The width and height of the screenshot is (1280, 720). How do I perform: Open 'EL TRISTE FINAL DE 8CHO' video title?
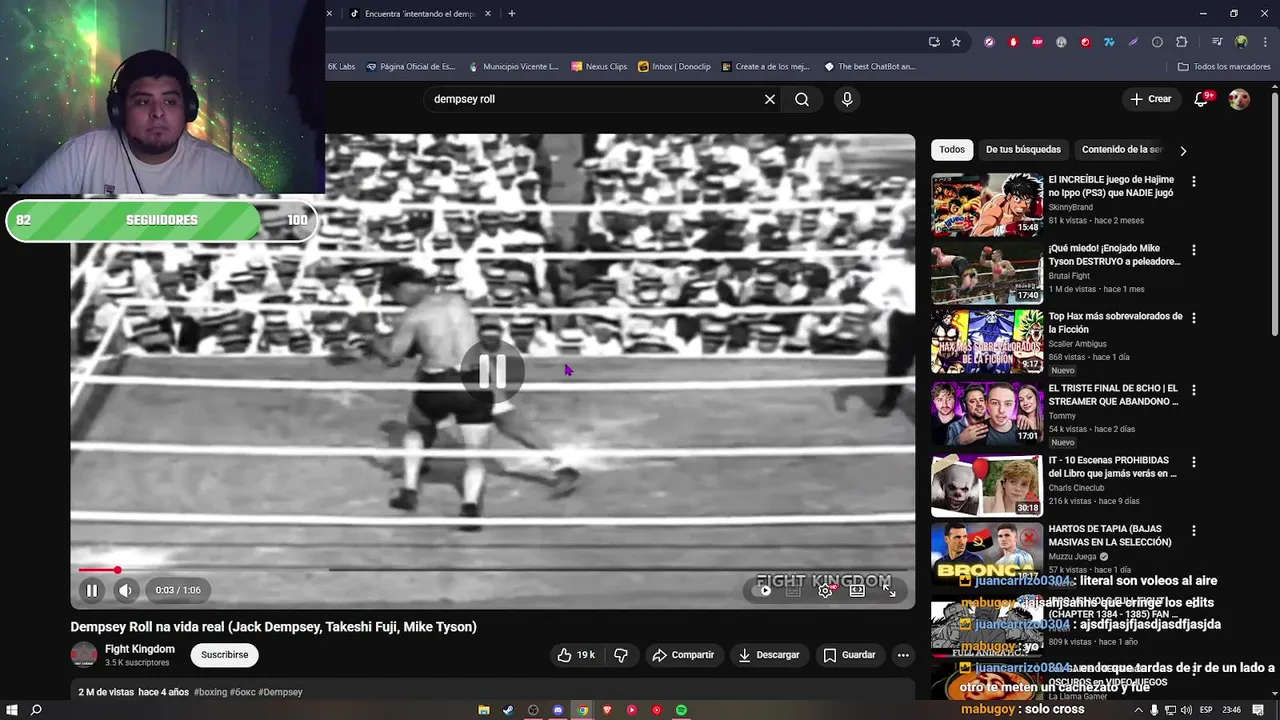tap(1113, 395)
